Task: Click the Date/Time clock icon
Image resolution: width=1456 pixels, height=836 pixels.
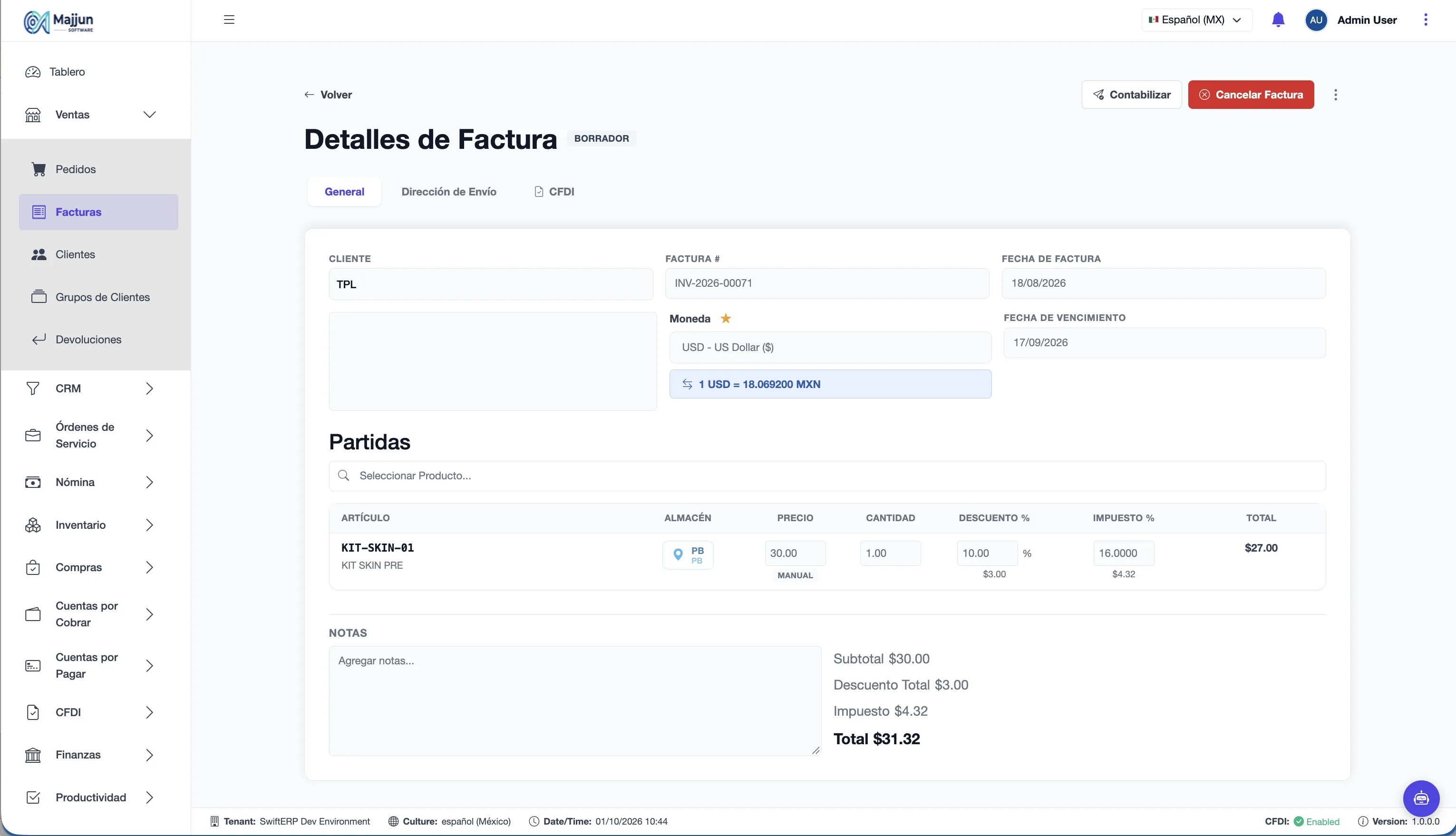Action: 534,822
